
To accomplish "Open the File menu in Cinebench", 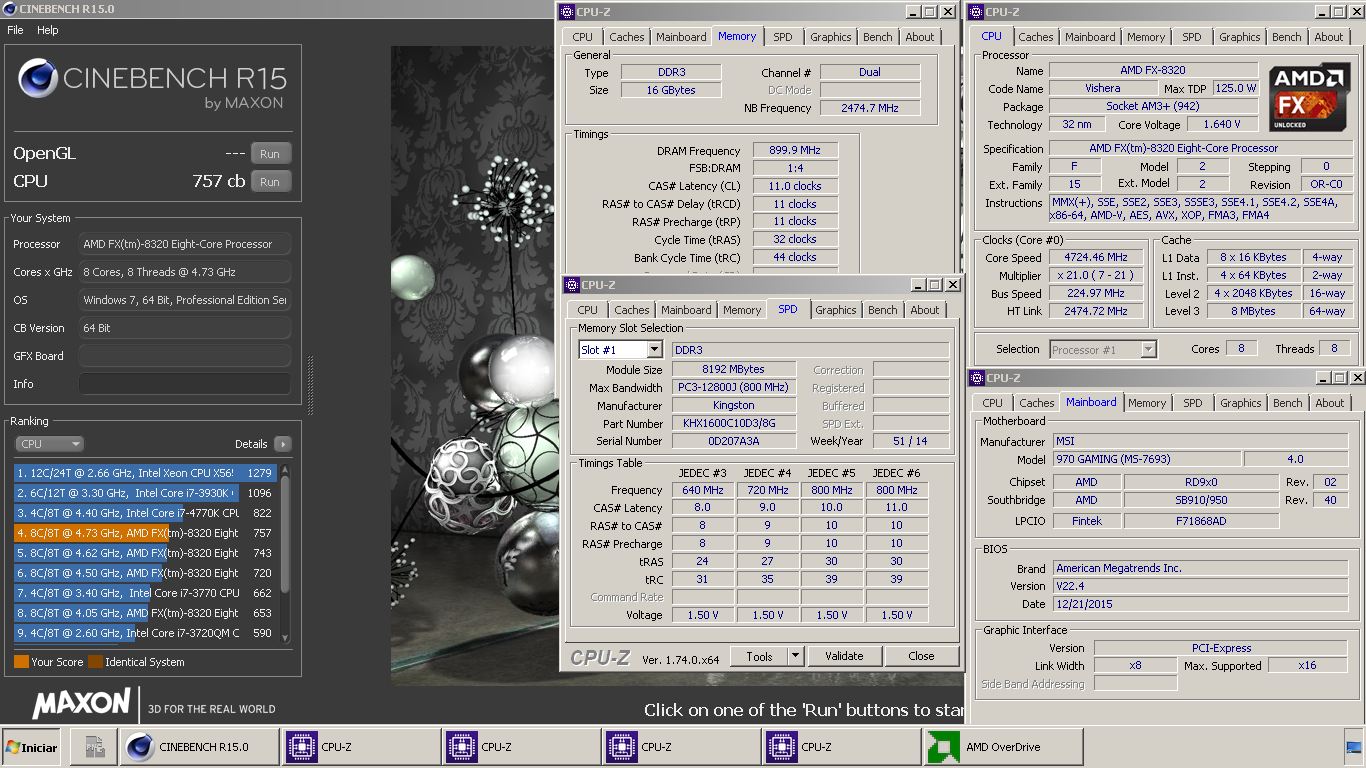I will pyautogui.click(x=15, y=30).
